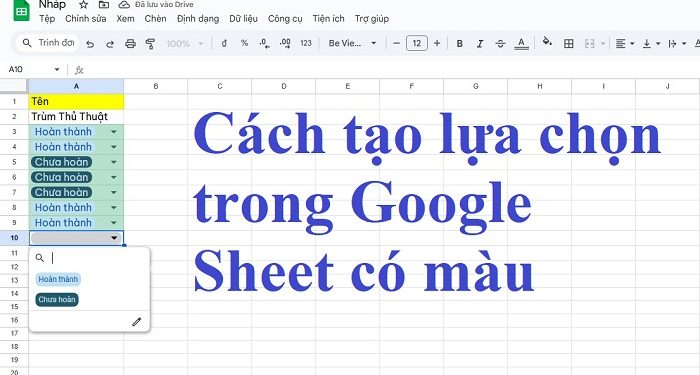
Task: Click the fx formula bar icon
Action: pyautogui.click(x=79, y=70)
